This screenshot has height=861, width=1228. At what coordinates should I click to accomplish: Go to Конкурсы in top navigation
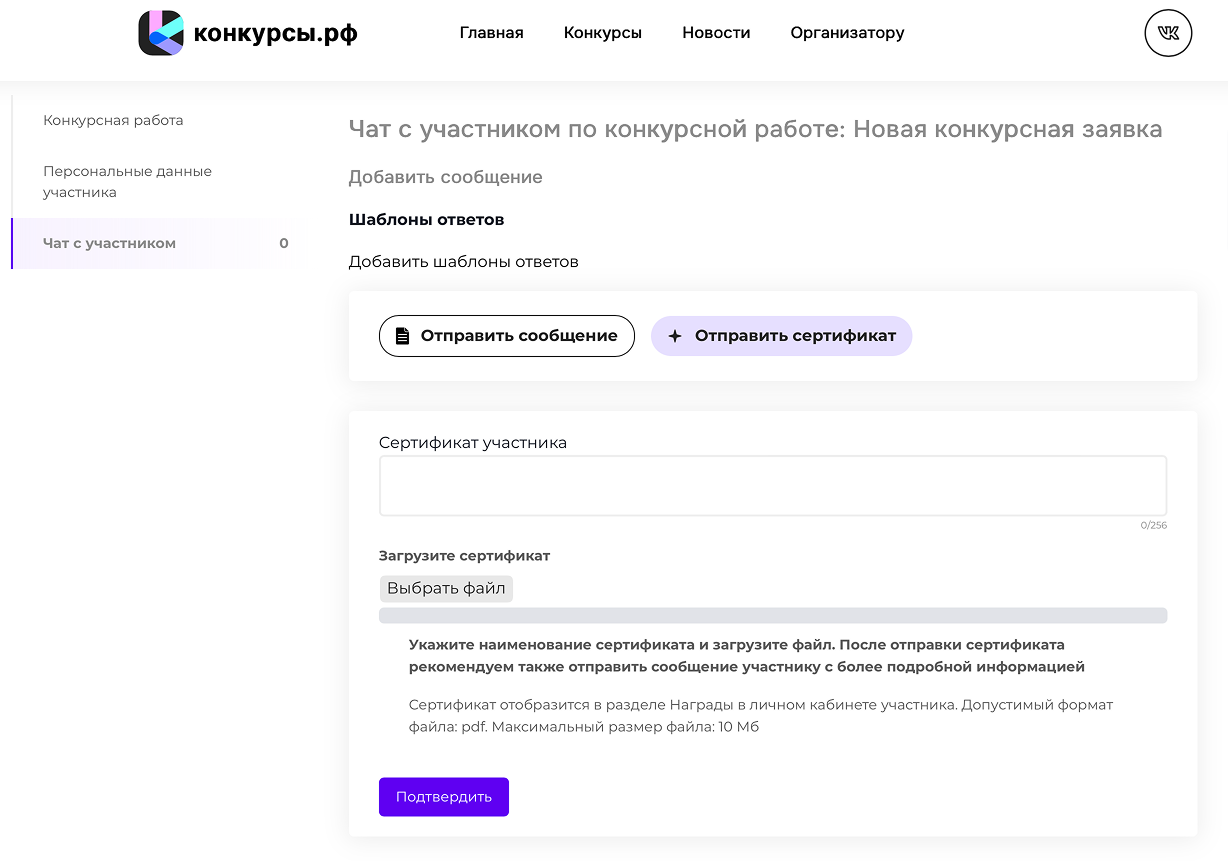(602, 33)
